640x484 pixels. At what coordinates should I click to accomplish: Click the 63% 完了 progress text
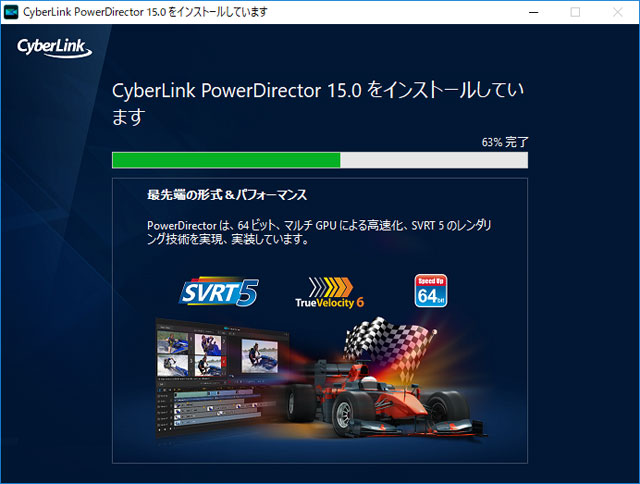pyautogui.click(x=505, y=142)
